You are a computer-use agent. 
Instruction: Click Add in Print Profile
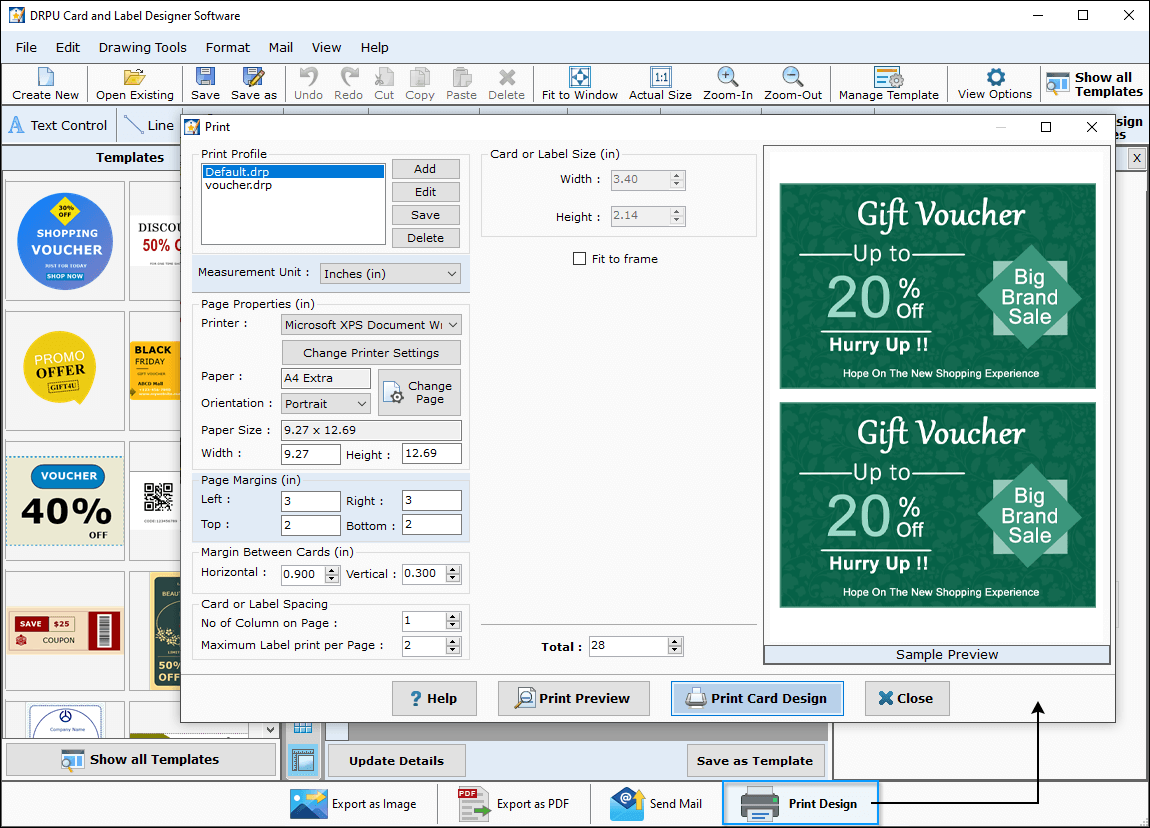tap(425, 169)
